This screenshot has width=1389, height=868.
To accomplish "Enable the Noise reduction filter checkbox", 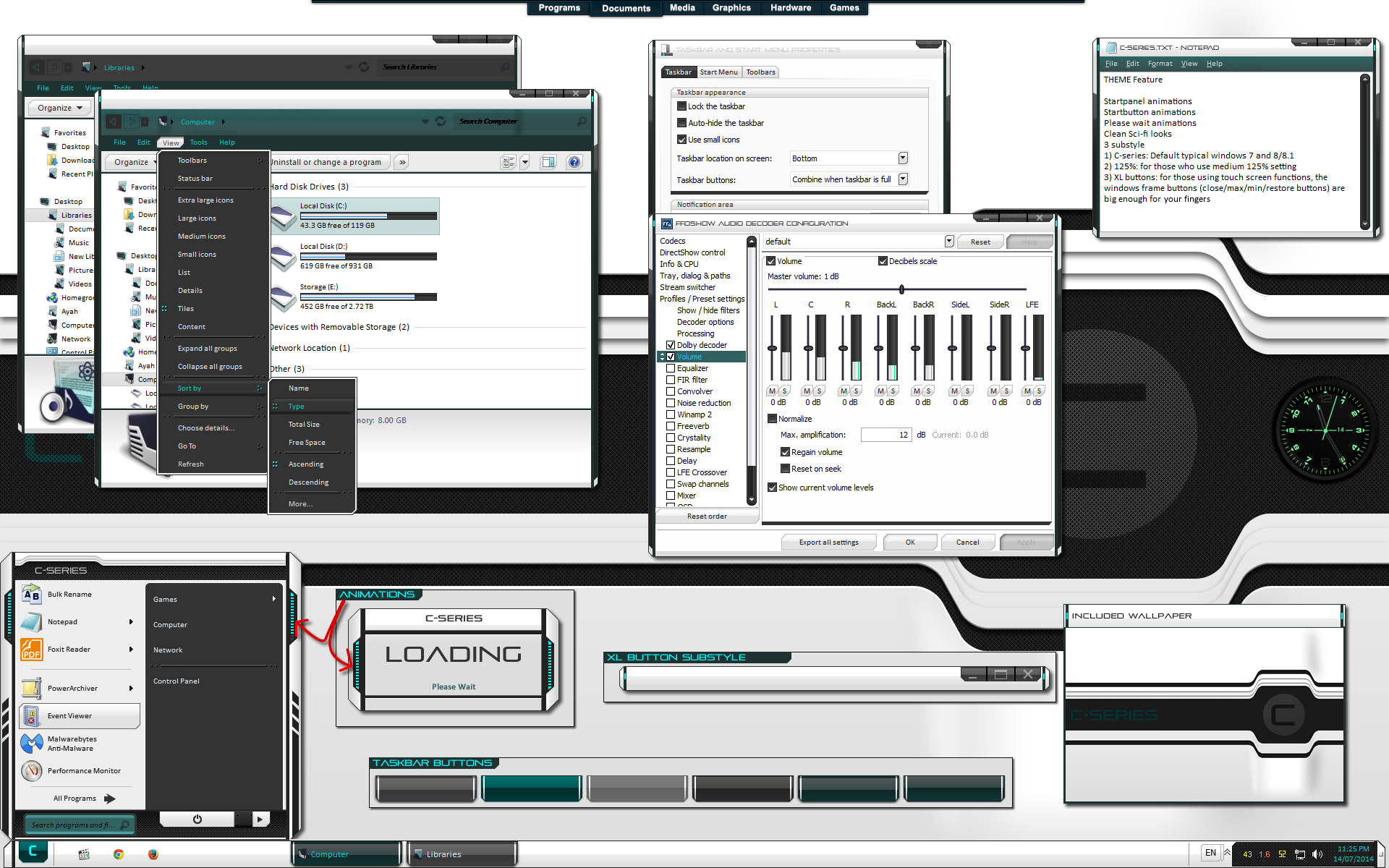I will [x=671, y=403].
